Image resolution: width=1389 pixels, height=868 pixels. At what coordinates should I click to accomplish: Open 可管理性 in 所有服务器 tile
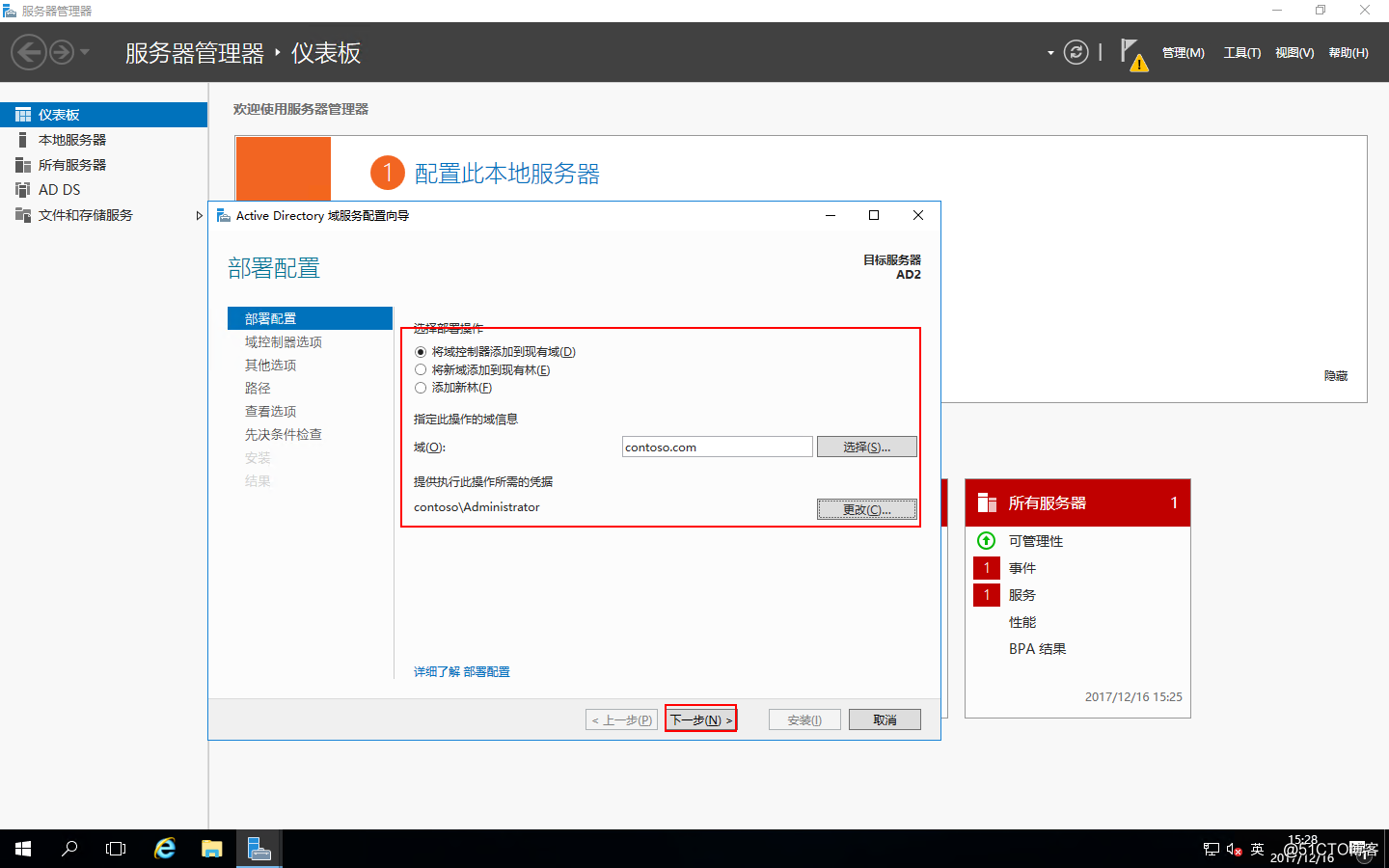pyautogui.click(x=1036, y=541)
